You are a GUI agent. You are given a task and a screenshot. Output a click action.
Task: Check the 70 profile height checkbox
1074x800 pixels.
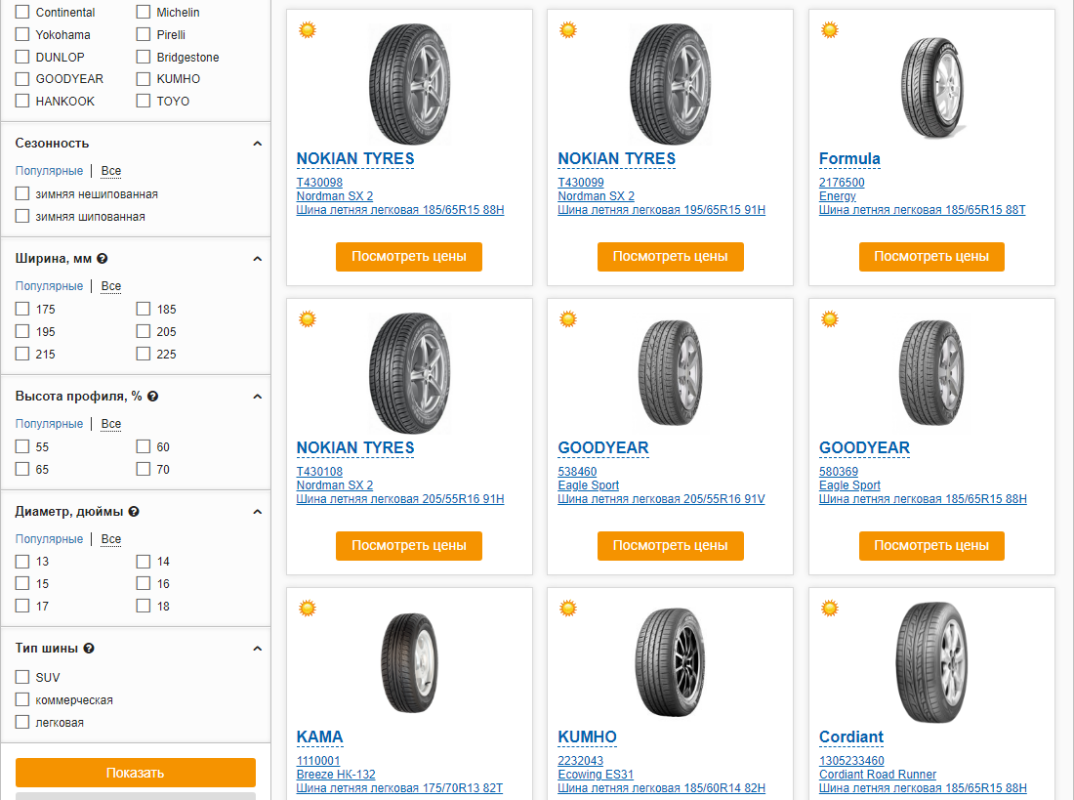143,469
